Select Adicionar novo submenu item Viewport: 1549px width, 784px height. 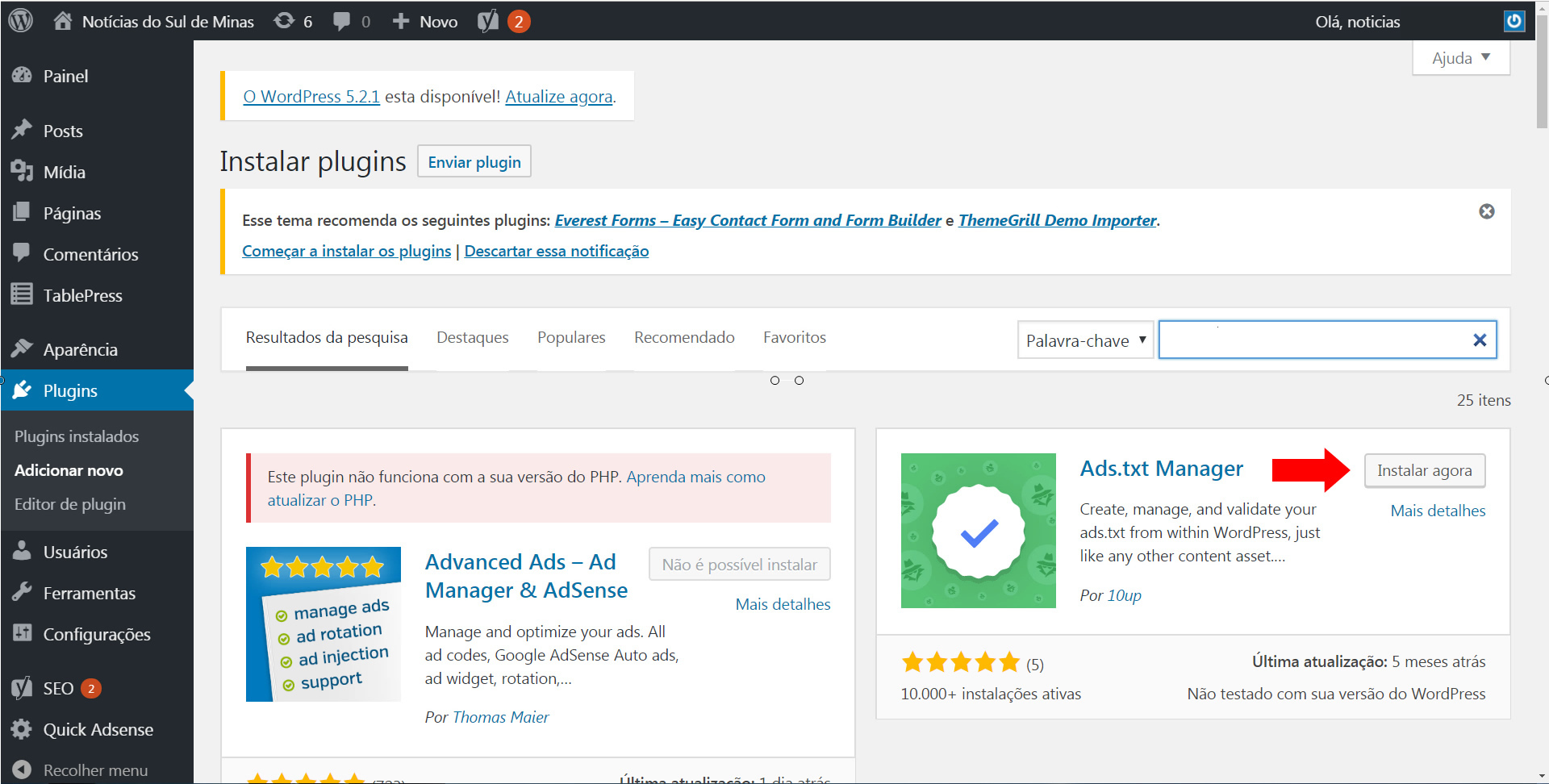coord(69,470)
